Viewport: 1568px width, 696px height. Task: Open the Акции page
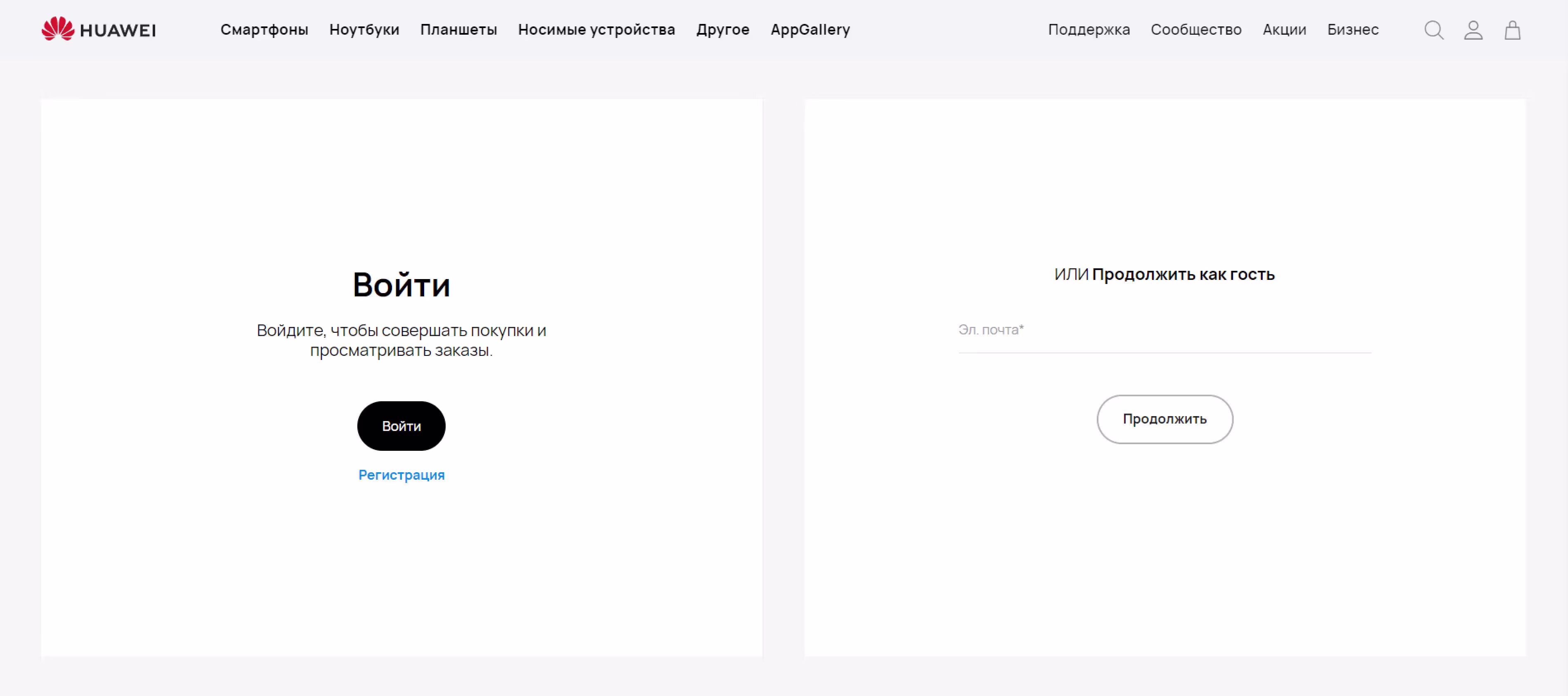1285,29
